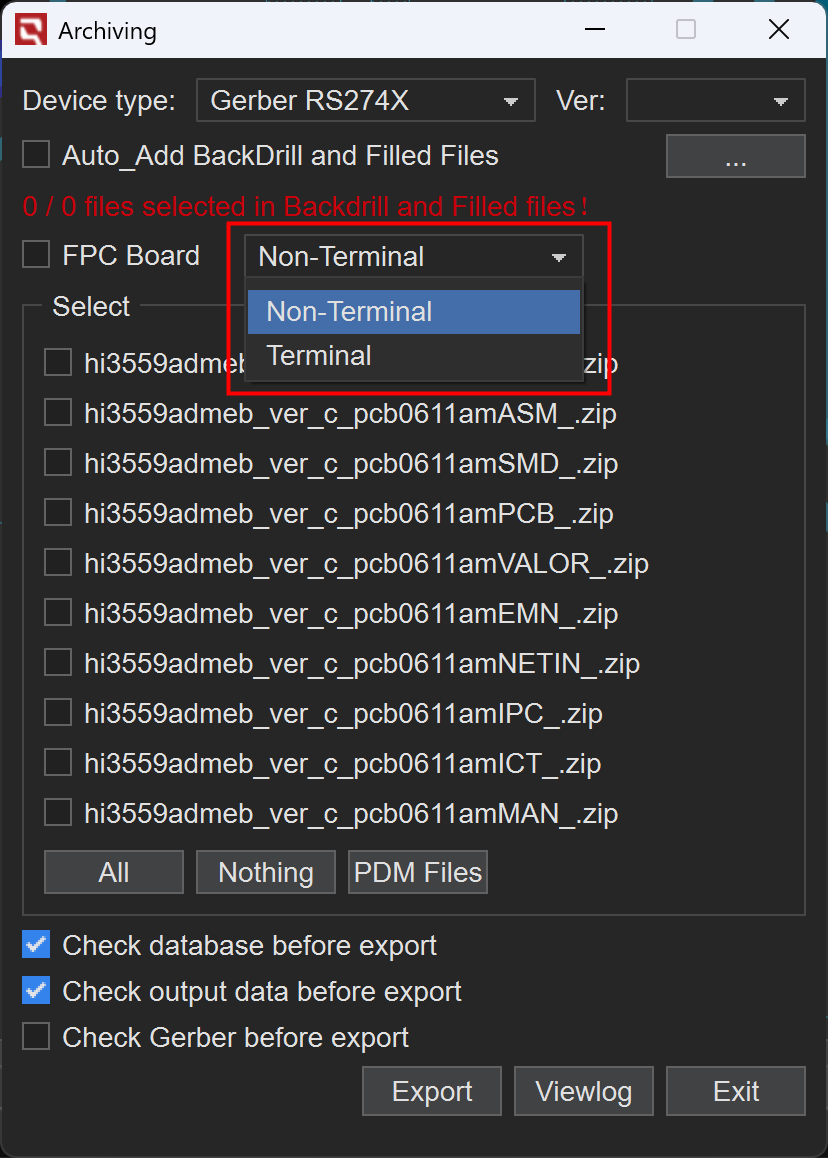Uncheck Check database before export
The image size is (828, 1158).
[37, 945]
